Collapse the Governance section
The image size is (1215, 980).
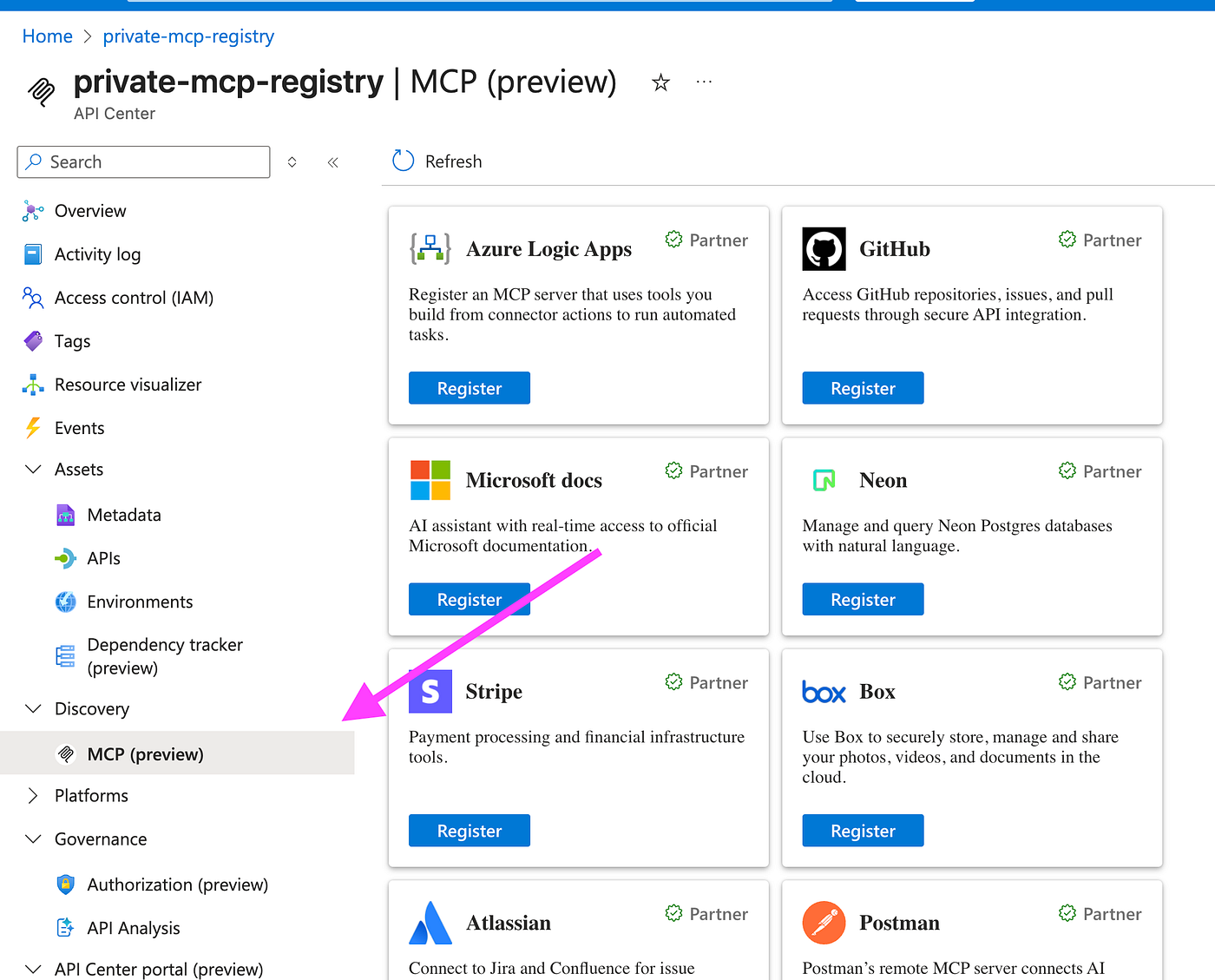click(33, 839)
